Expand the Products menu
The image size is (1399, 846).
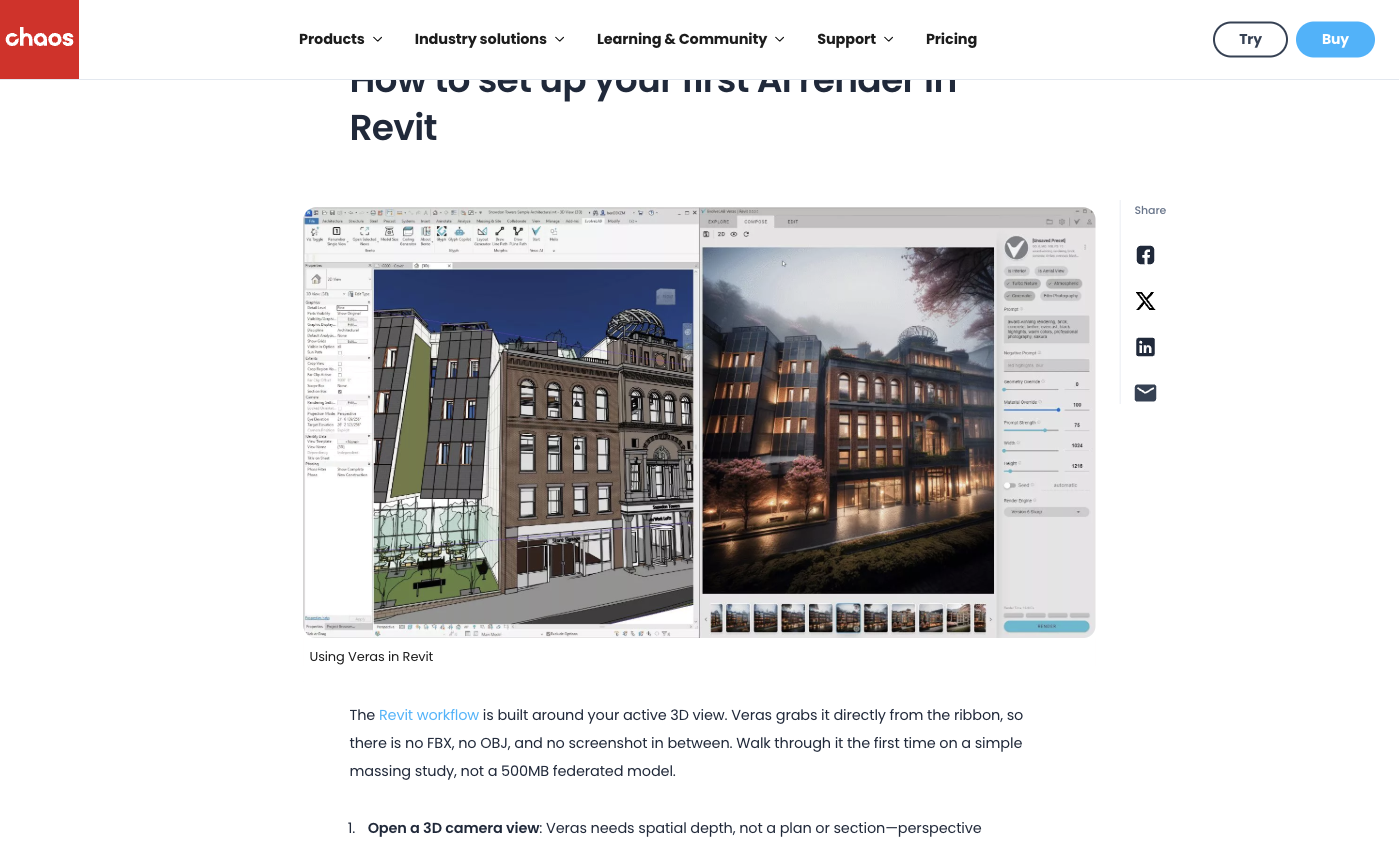pos(341,39)
